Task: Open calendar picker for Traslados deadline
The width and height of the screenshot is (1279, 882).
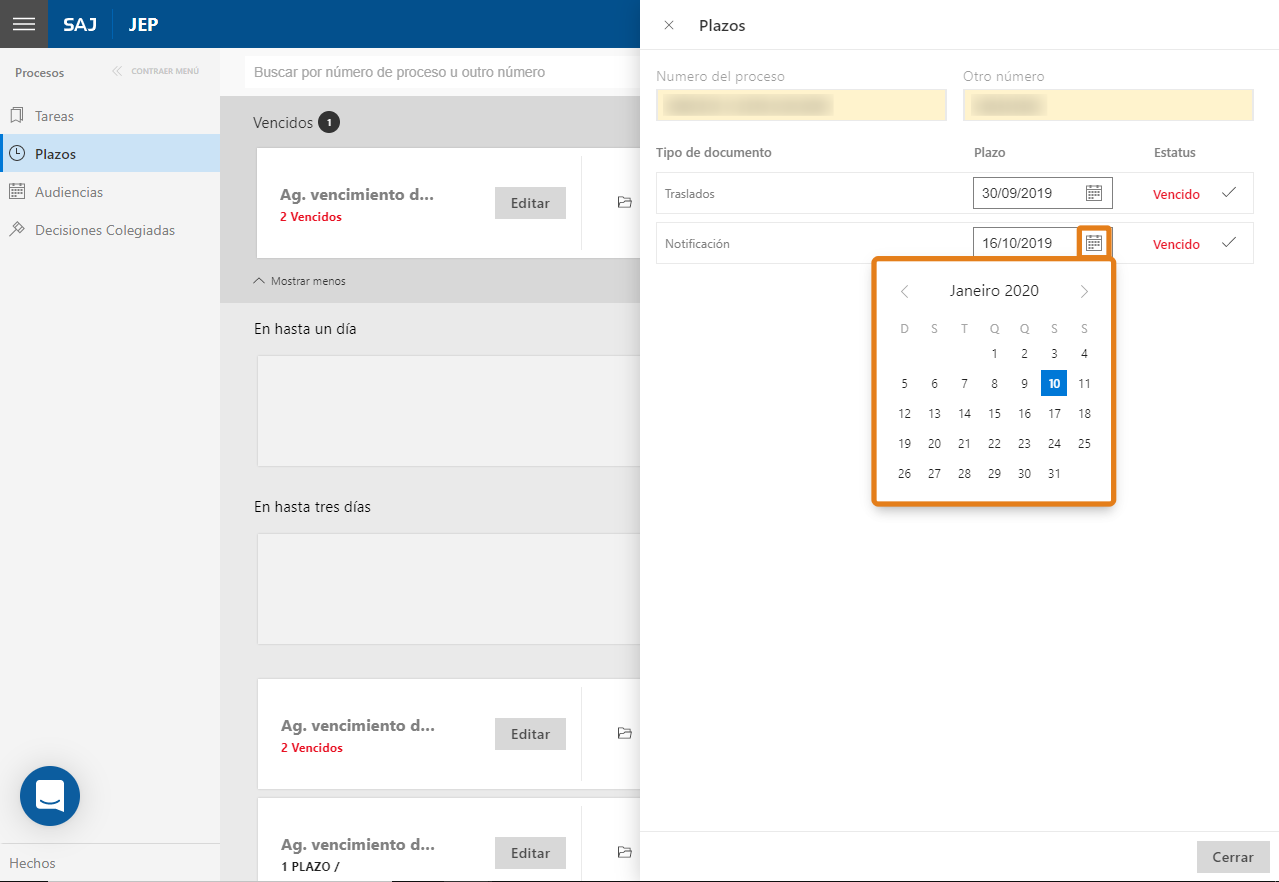Action: [x=1093, y=193]
